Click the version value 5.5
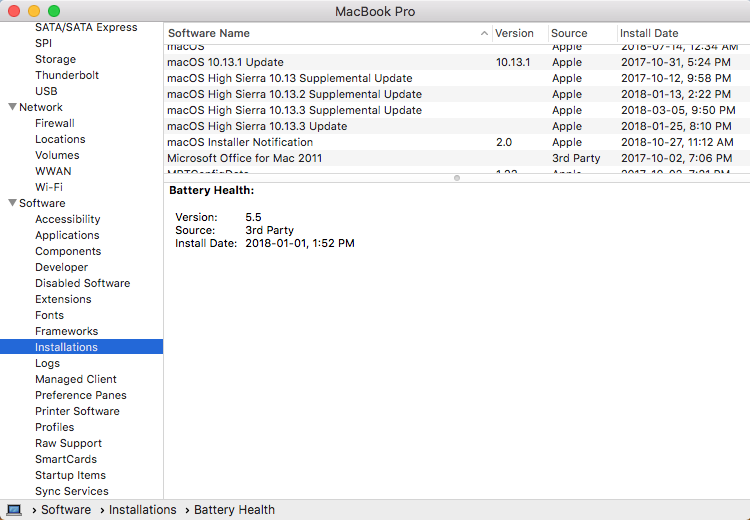 tap(253, 217)
